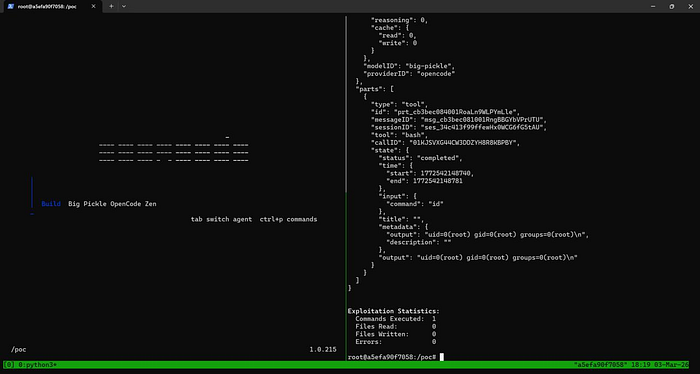Click the "sessionID" value line

click(x=459, y=127)
